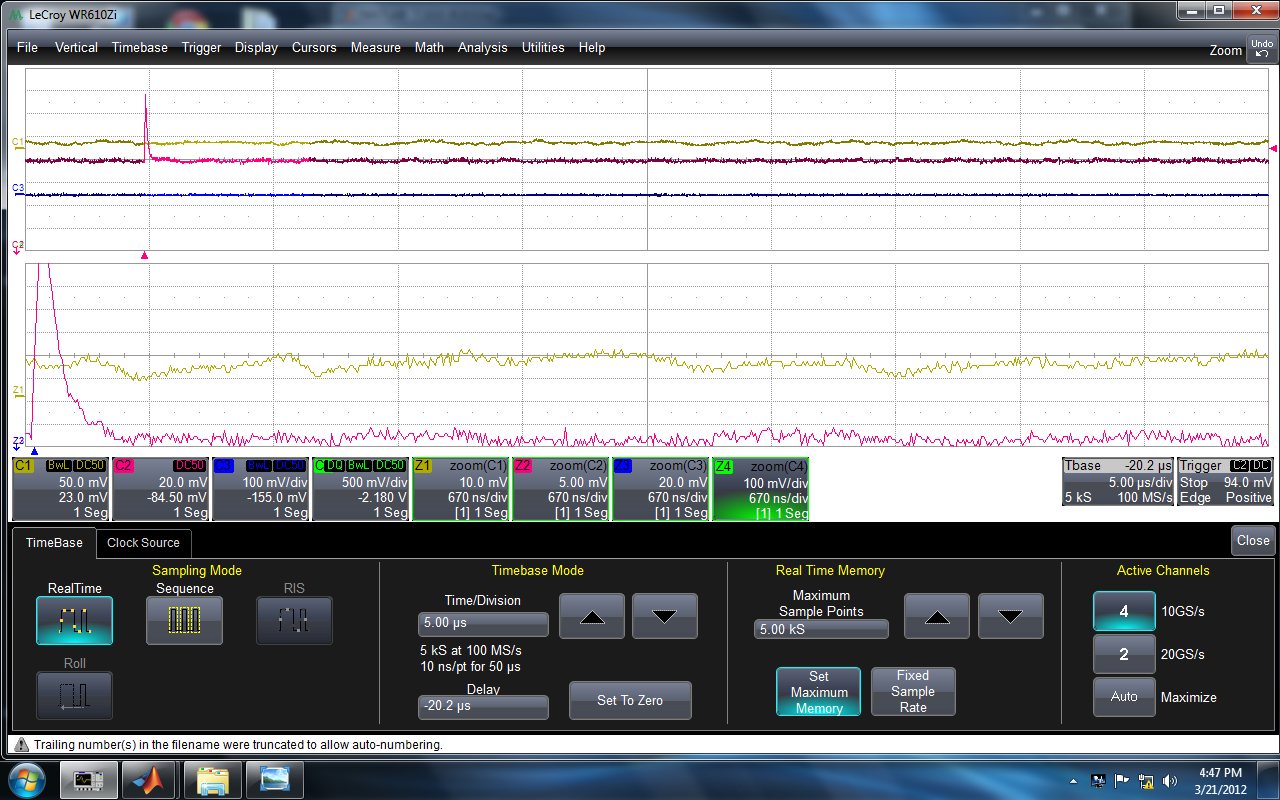Open the oscilloscope app from the taskbar
This screenshot has height=800, width=1280.
(89, 779)
